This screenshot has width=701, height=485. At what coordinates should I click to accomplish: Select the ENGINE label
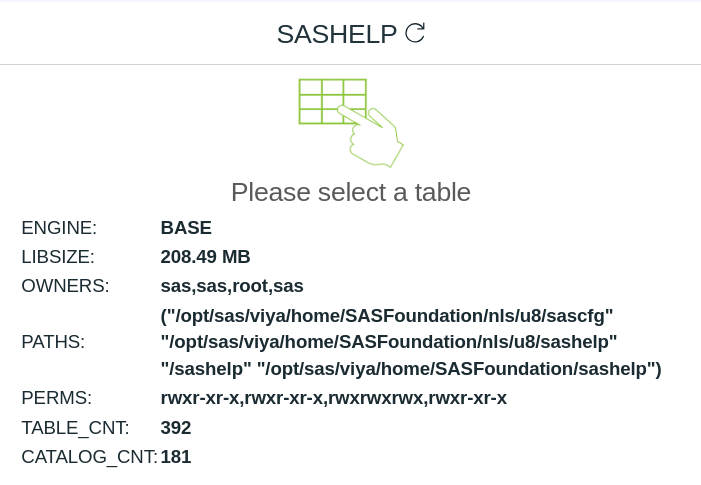coord(59,228)
